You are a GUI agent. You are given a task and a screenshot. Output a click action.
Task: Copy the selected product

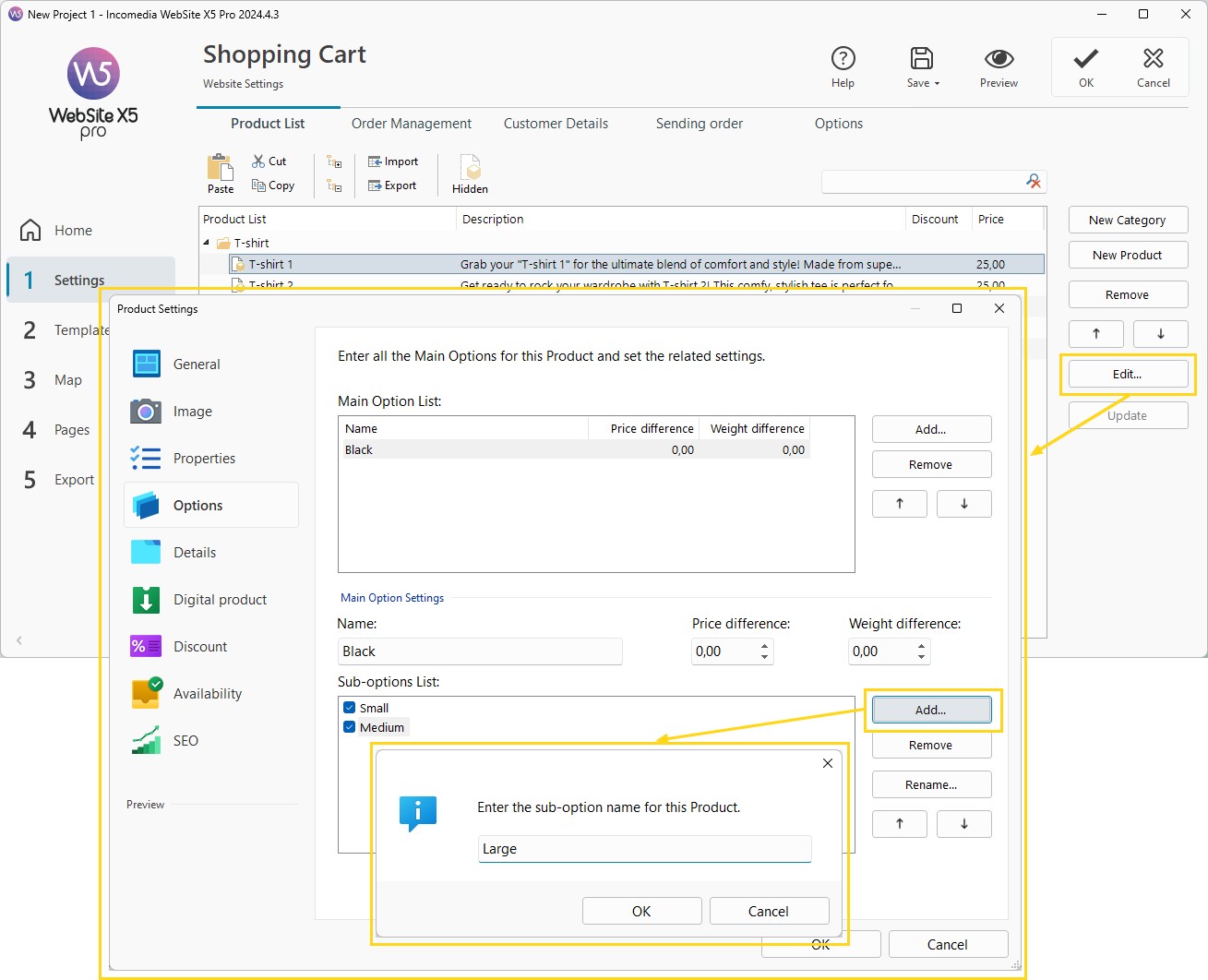point(273,185)
